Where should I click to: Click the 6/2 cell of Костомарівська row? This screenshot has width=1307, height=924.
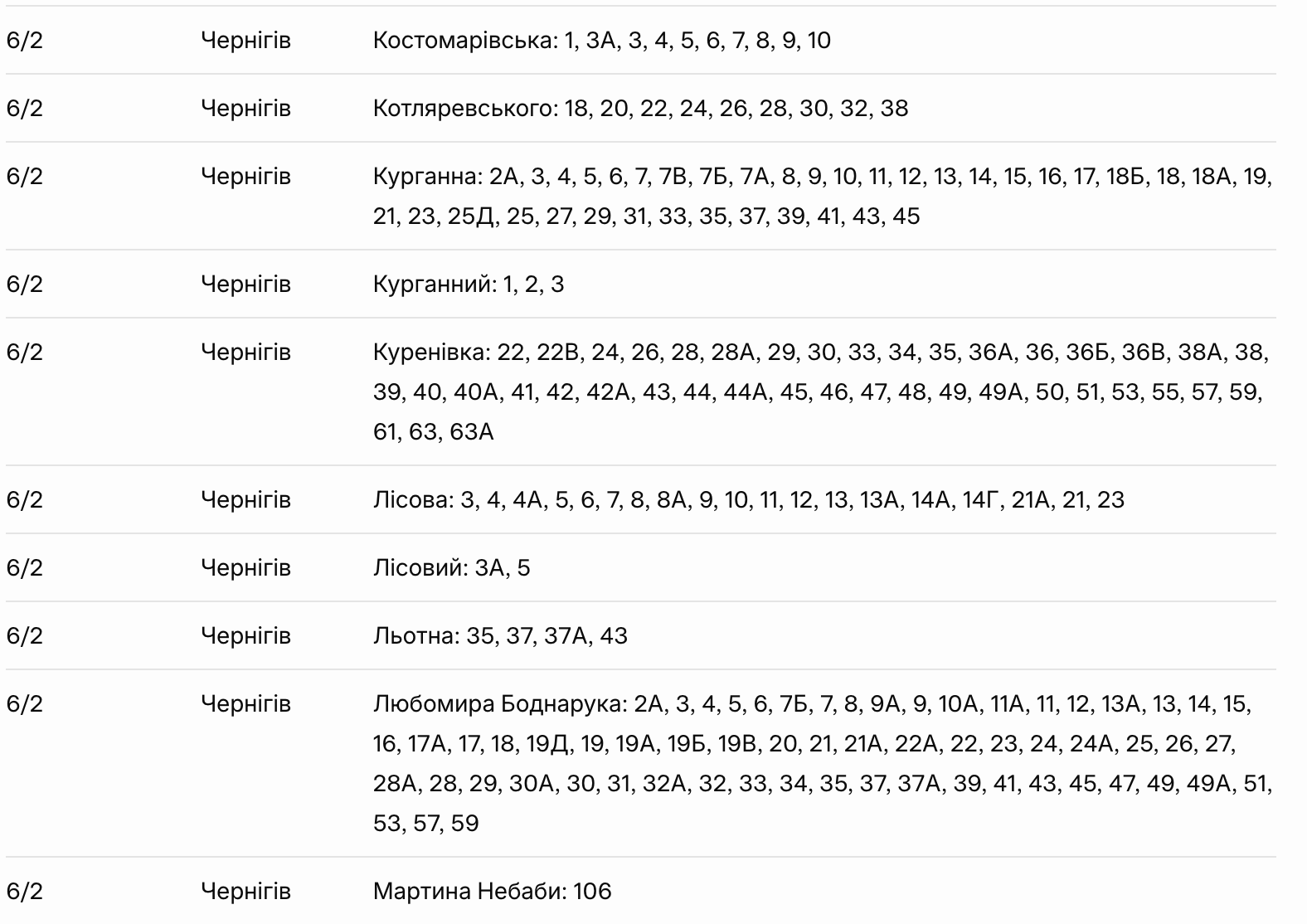pyautogui.click(x=24, y=41)
